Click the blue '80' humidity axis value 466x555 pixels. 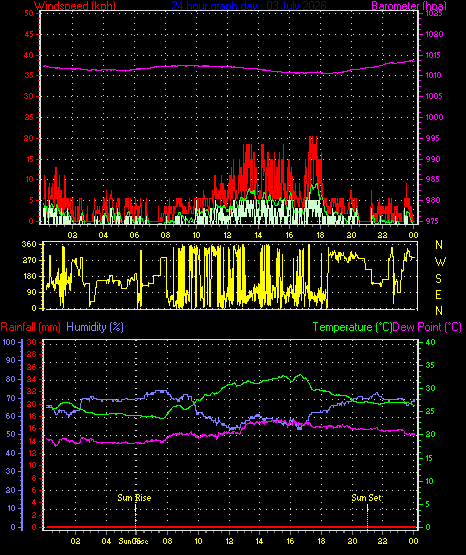[11, 379]
